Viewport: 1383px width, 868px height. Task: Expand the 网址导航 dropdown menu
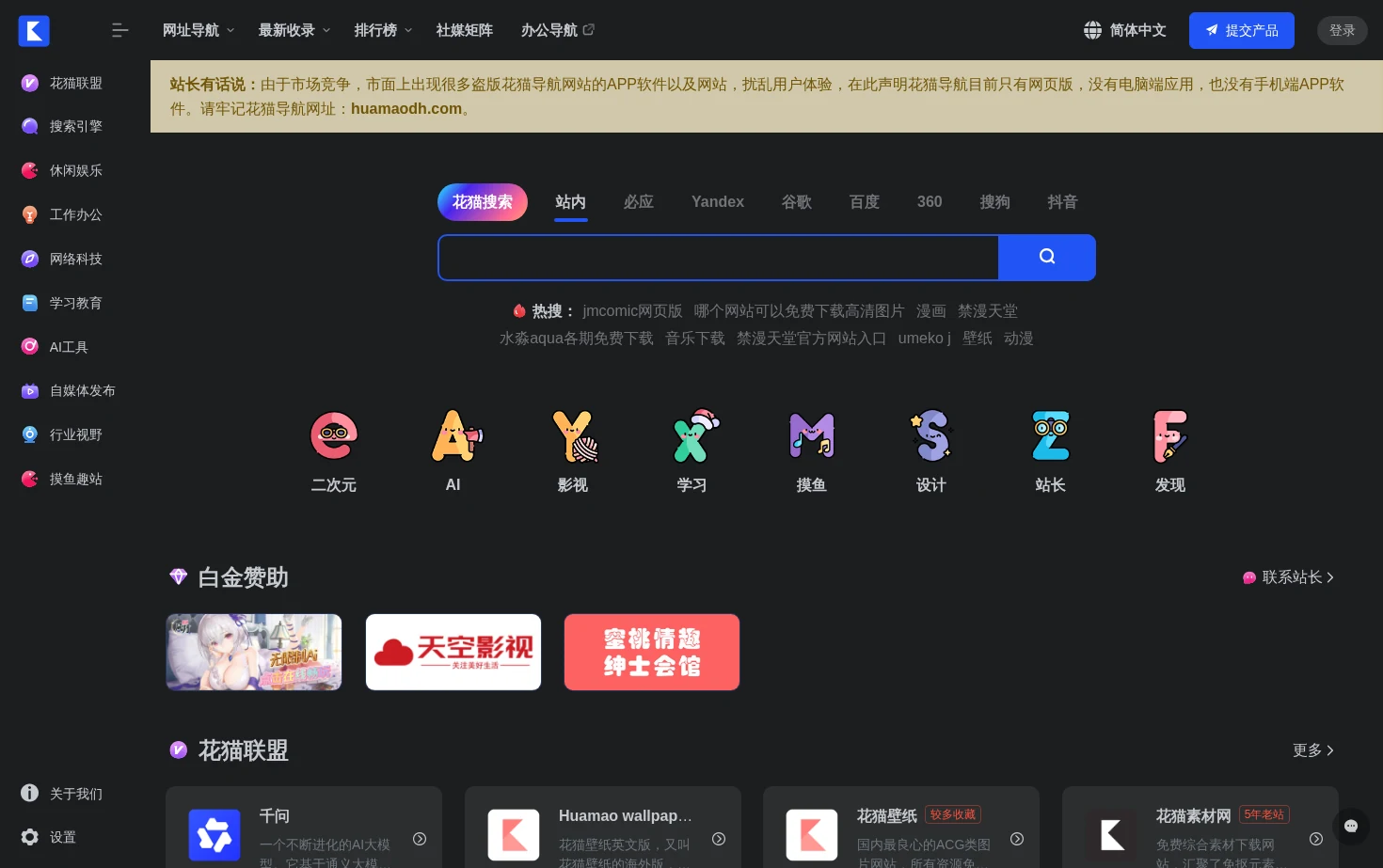tap(199, 30)
